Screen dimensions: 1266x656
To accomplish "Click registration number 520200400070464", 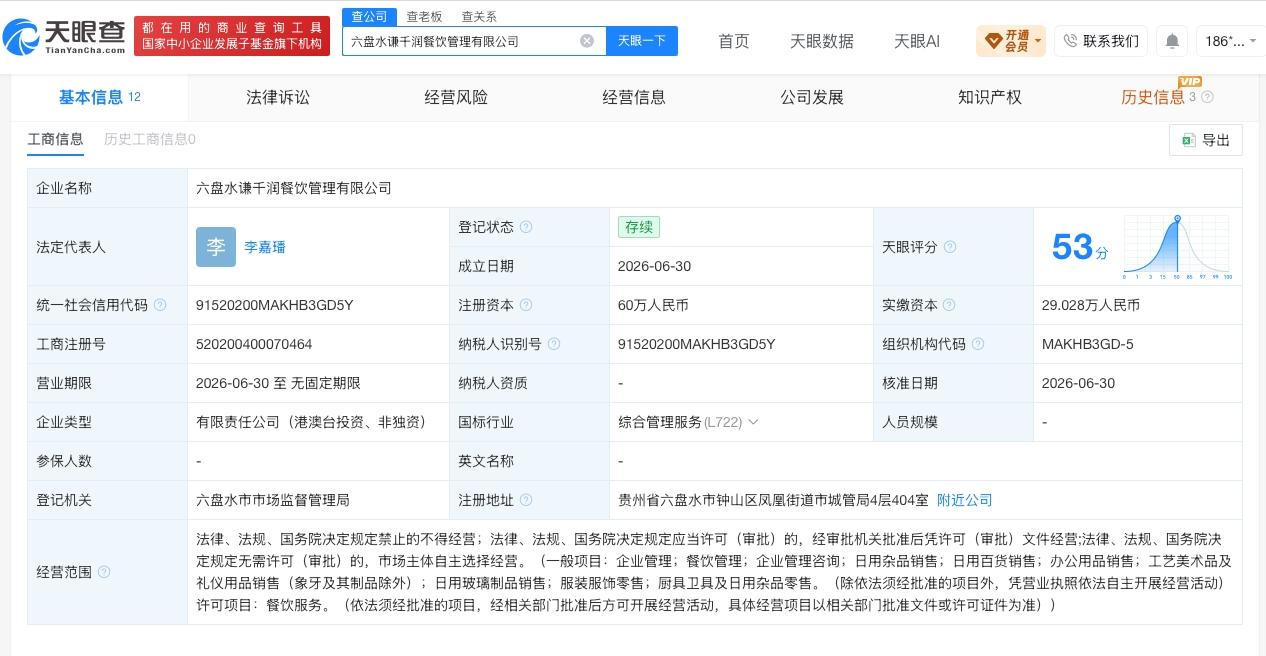I will [x=254, y=344].
